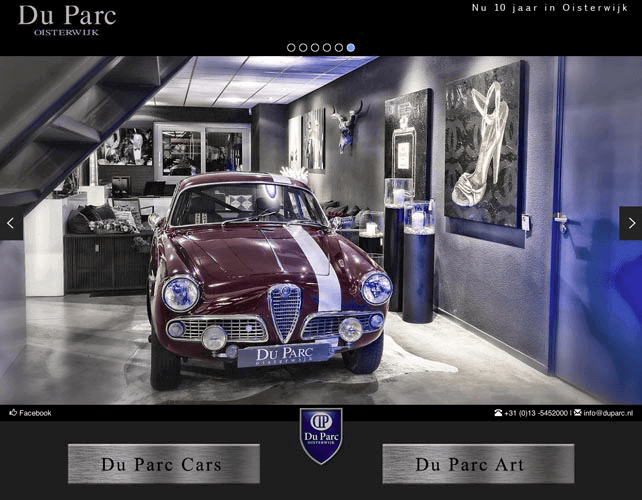Image resolution: width=642 pixels, height=500 pixels.
Task: Select the first slideshow dot
Action: click(x=291, y=48)
